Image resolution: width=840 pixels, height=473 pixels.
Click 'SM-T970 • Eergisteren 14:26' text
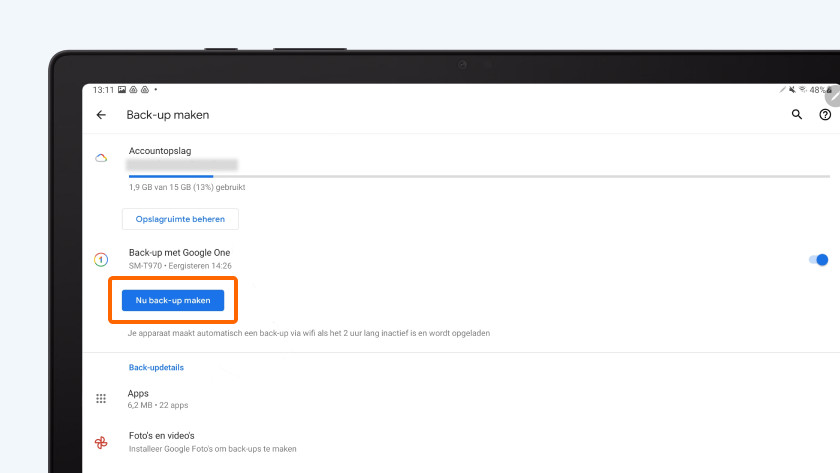pyautogui.click(x=180, y=266)
